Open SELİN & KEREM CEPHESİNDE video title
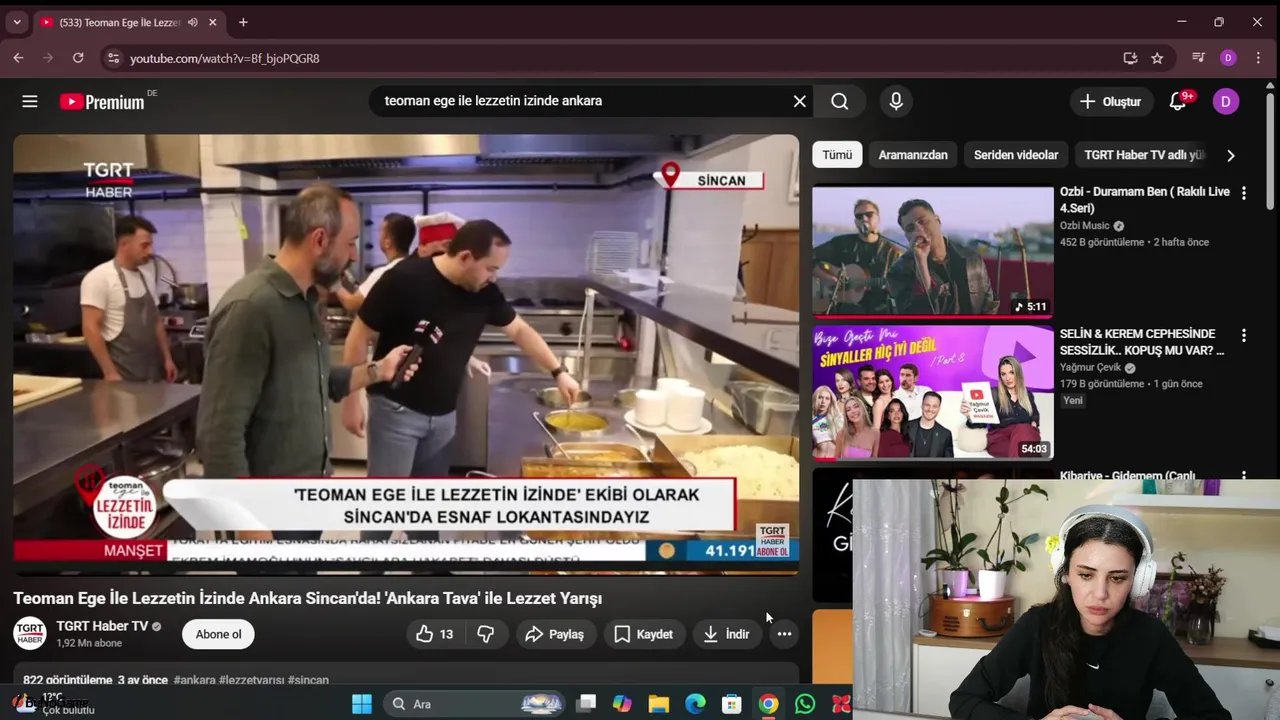This screenshot has width=1280, height=720. pyautogui.click(x=1142, y=342)
